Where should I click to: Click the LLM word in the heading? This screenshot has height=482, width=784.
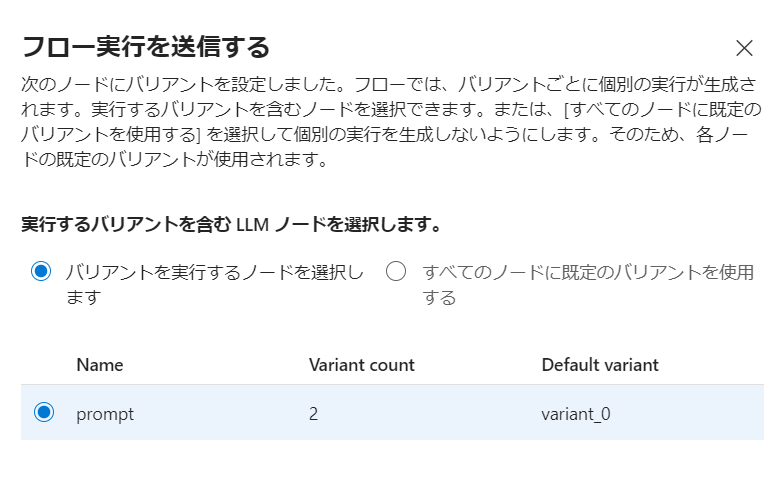click(252, 225)
